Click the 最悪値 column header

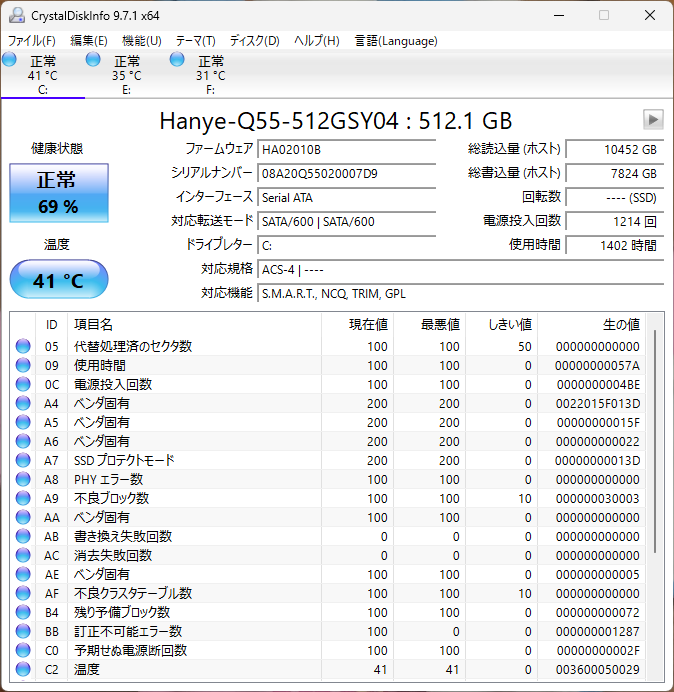pyautogui.click(x=429, y=324)
